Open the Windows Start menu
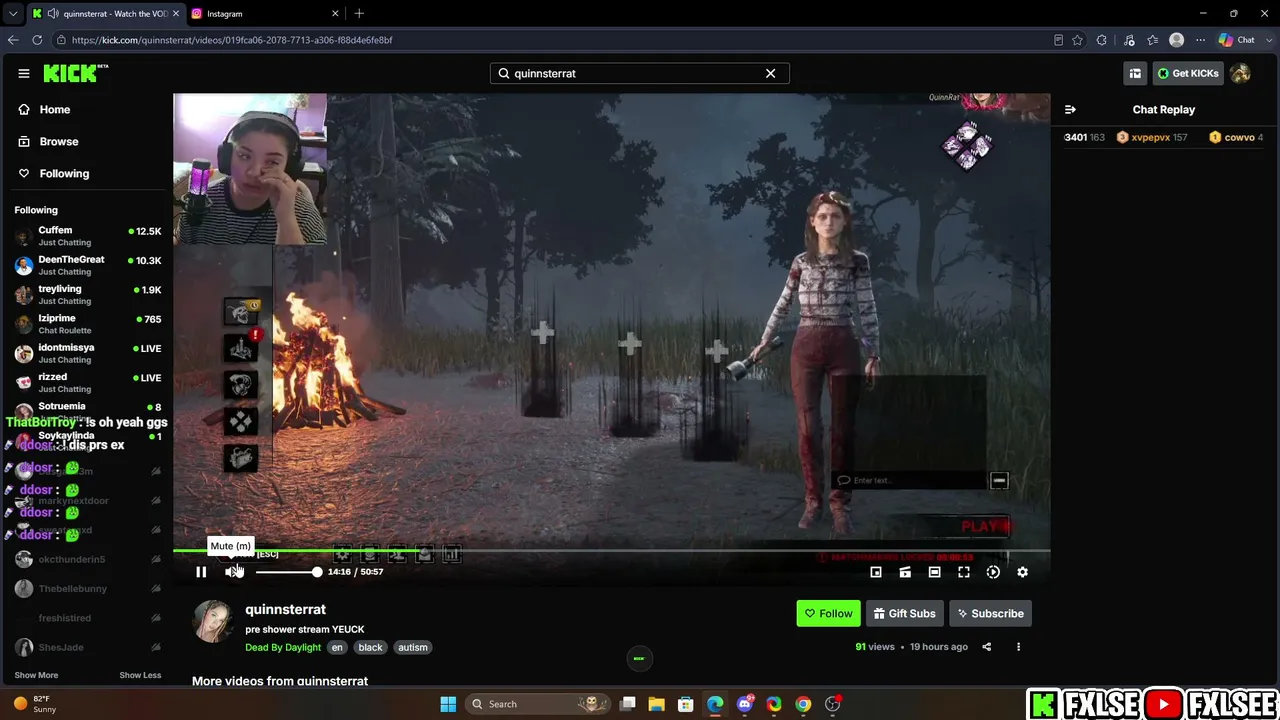1280x720 pixels. pyautogui.click(x=448, y=704)
